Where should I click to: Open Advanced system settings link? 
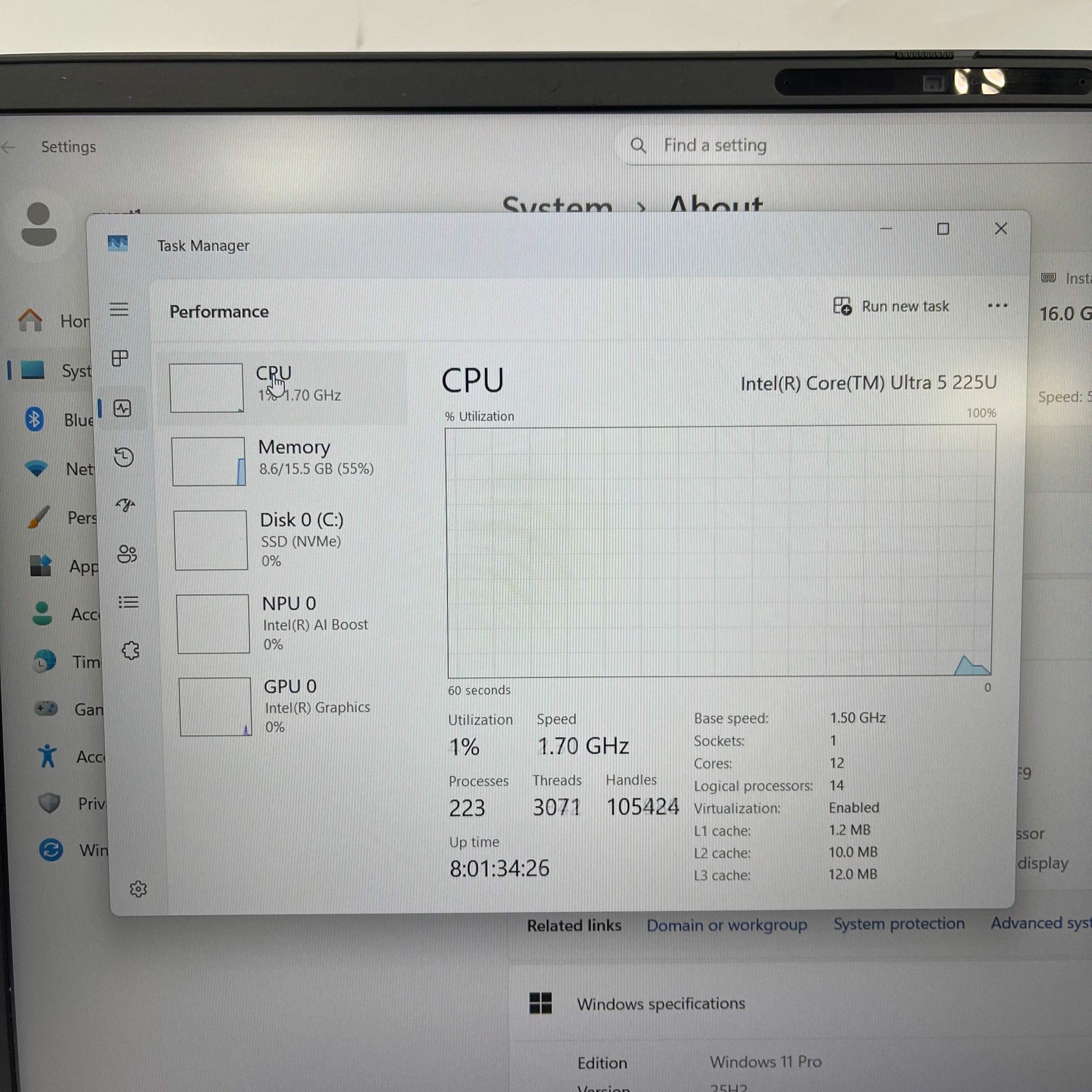pyautogui.click(x=1041, y=923)
